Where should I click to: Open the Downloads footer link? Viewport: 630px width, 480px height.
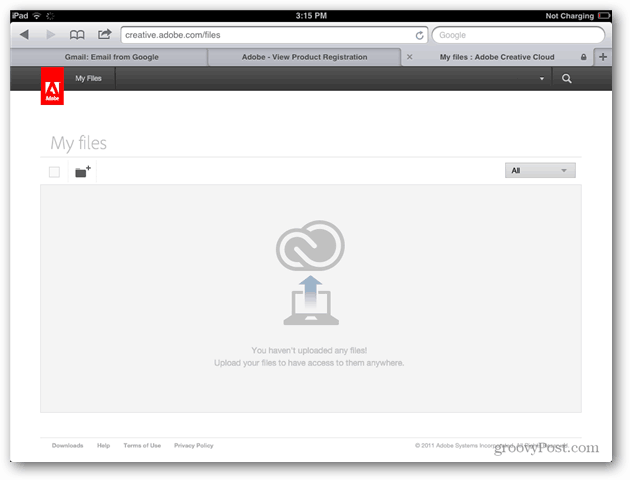point(68,445)
